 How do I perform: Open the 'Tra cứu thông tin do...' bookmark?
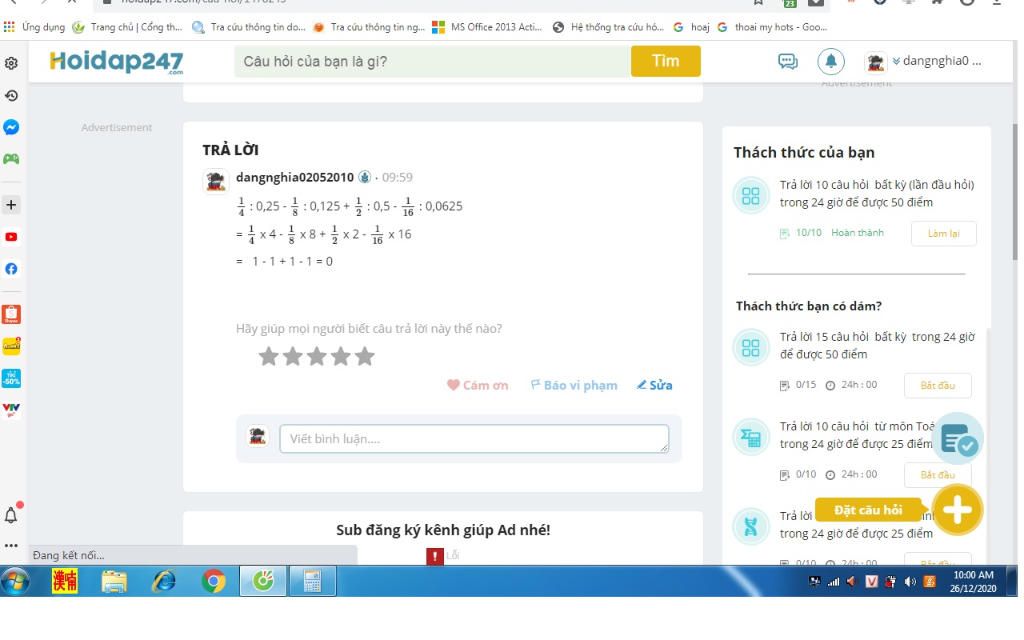pos(249,27)
